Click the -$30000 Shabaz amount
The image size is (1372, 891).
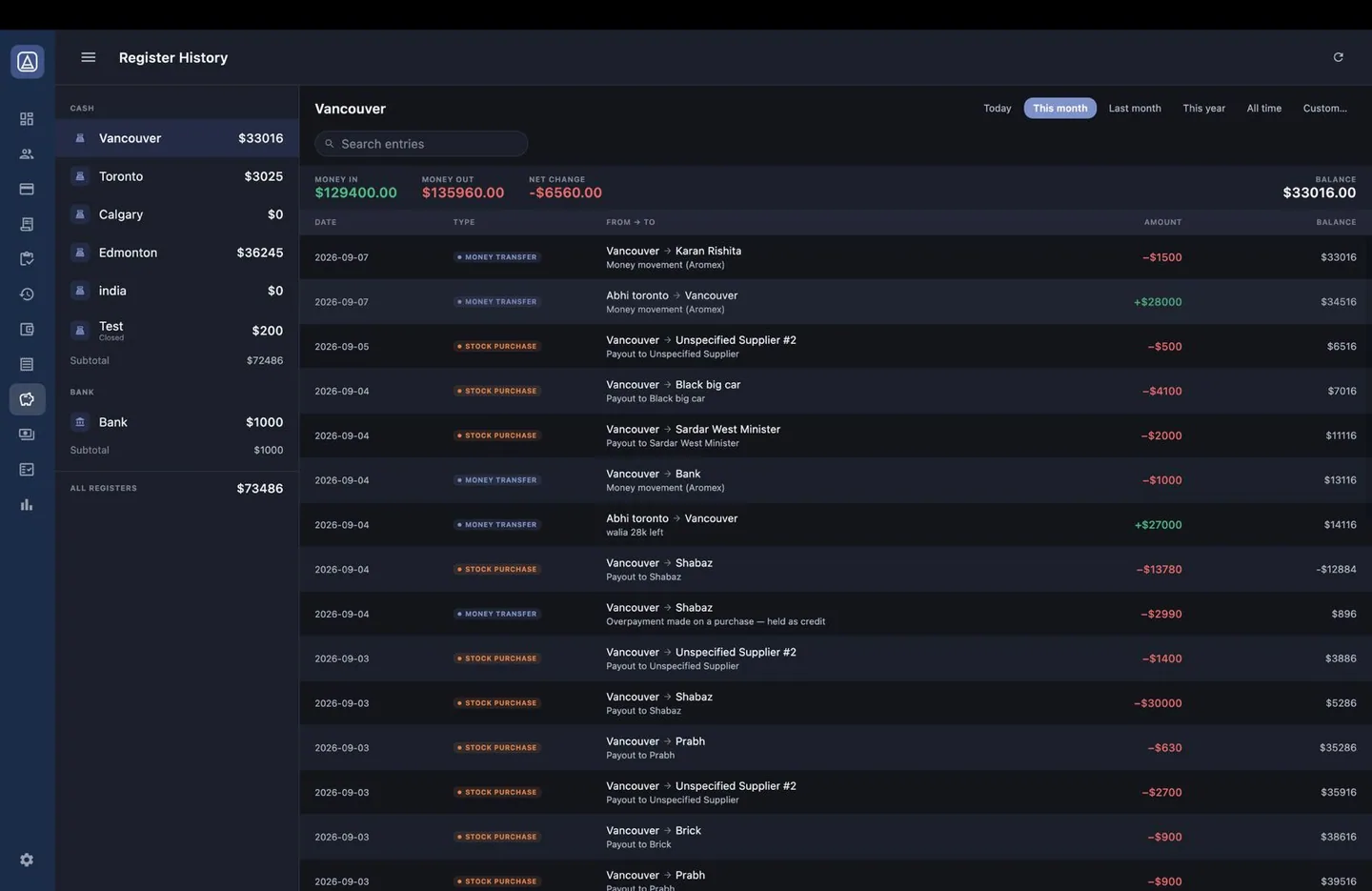click(x=1158, y=703)
